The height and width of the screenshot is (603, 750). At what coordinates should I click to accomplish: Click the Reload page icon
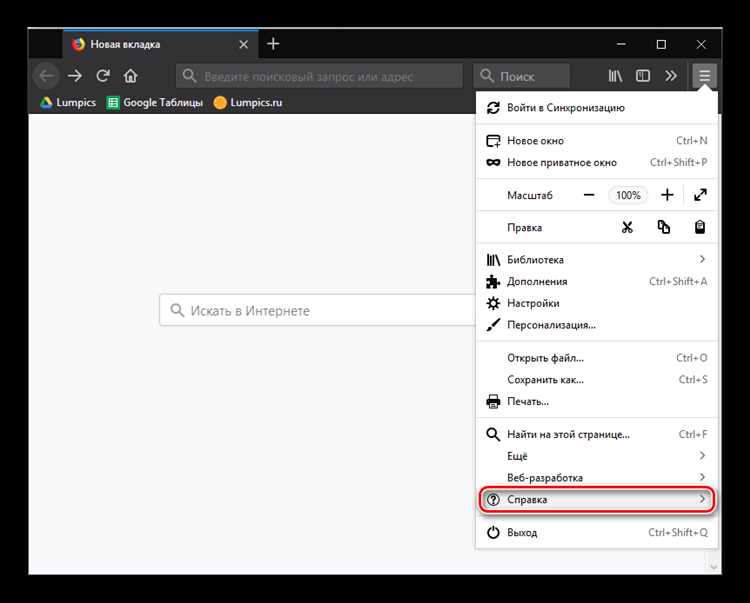[x=103, y=76]
